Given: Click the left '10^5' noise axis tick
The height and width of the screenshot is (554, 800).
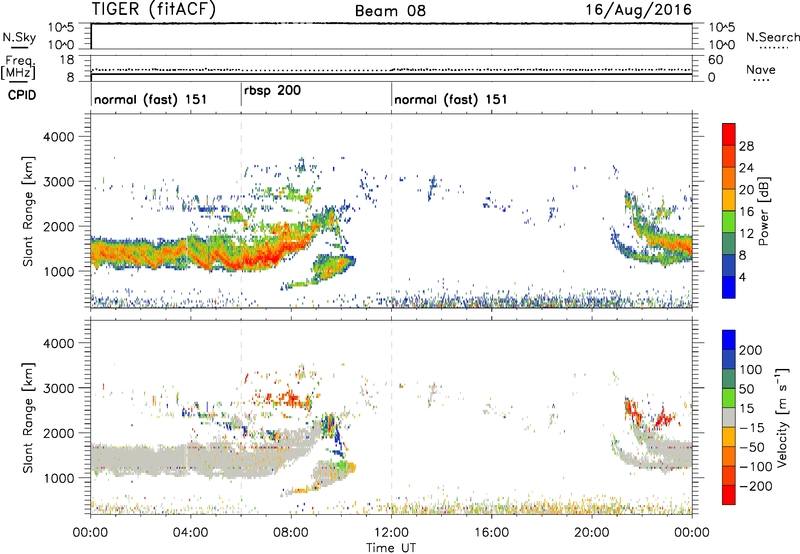Looking at the screenshot, I should [61, 27].
